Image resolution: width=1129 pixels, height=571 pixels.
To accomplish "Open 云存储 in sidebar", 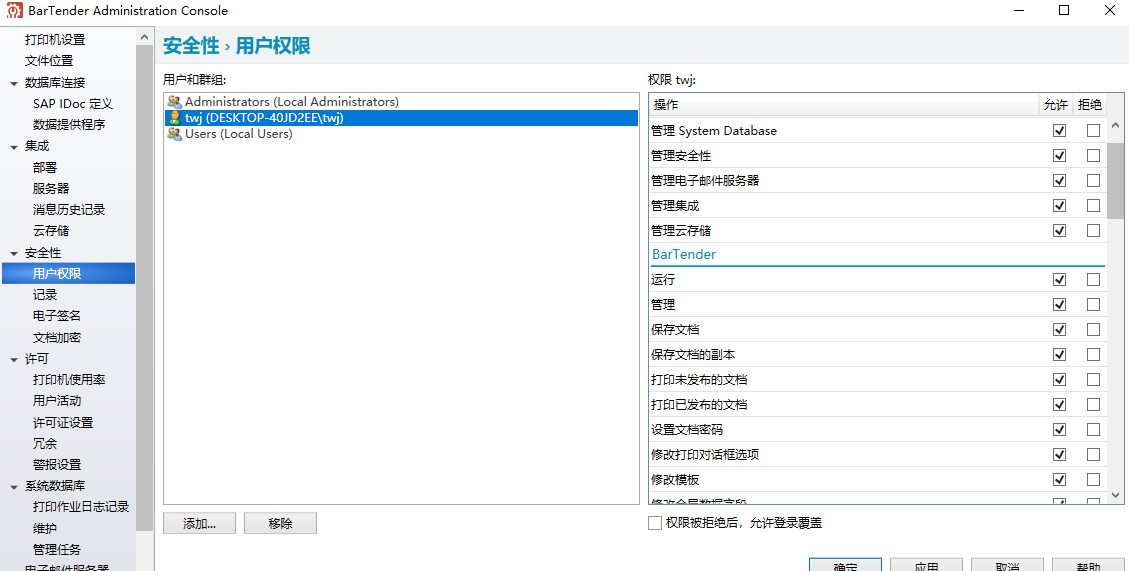I will click(x=51, y=231).
